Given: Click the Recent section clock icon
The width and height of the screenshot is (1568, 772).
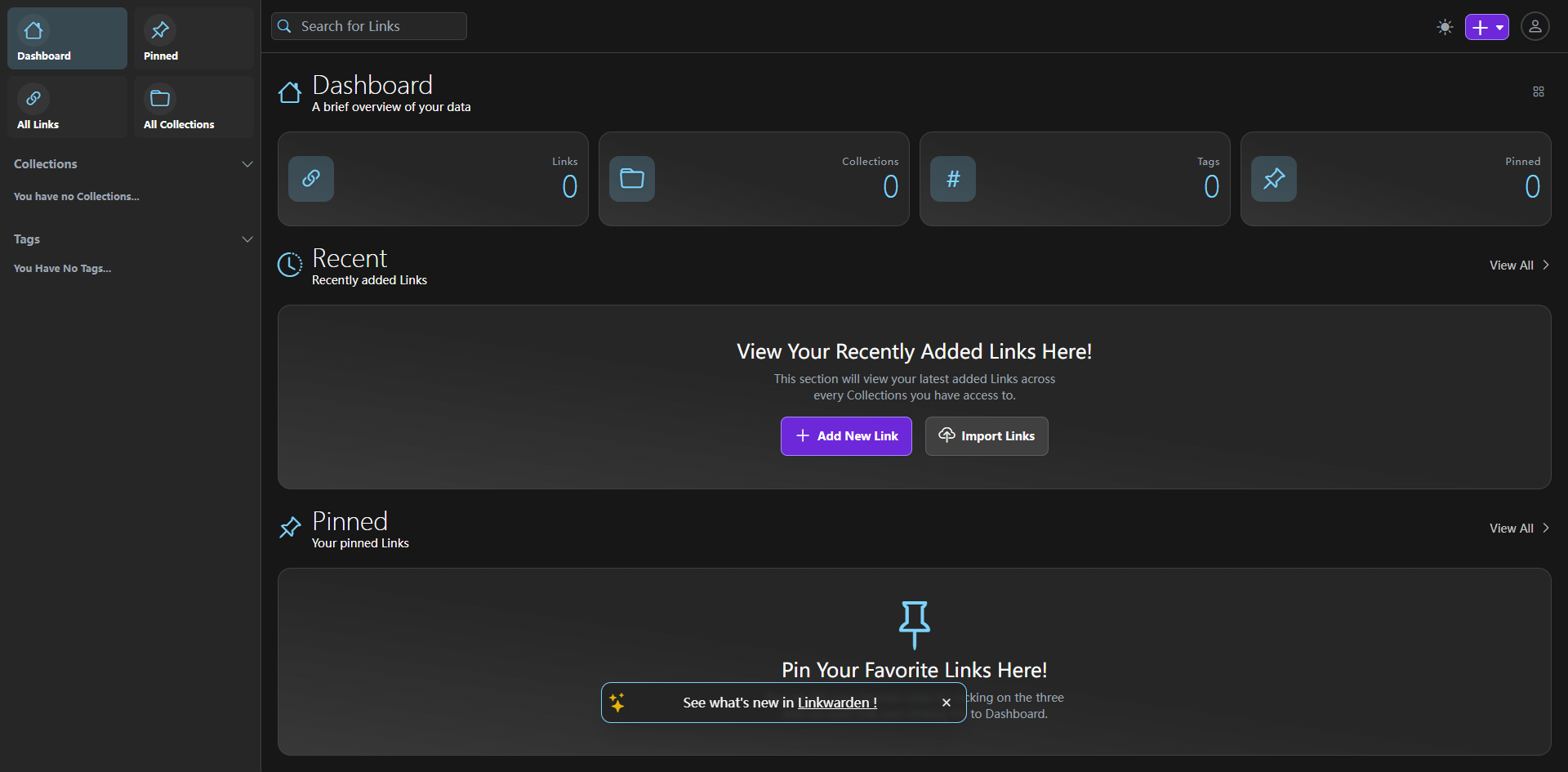Looking at the screenshot, I should tap(290, 265).
